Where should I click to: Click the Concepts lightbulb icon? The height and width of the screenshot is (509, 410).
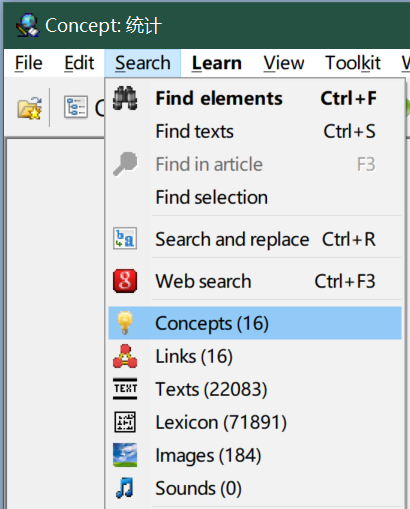point(125,323)
